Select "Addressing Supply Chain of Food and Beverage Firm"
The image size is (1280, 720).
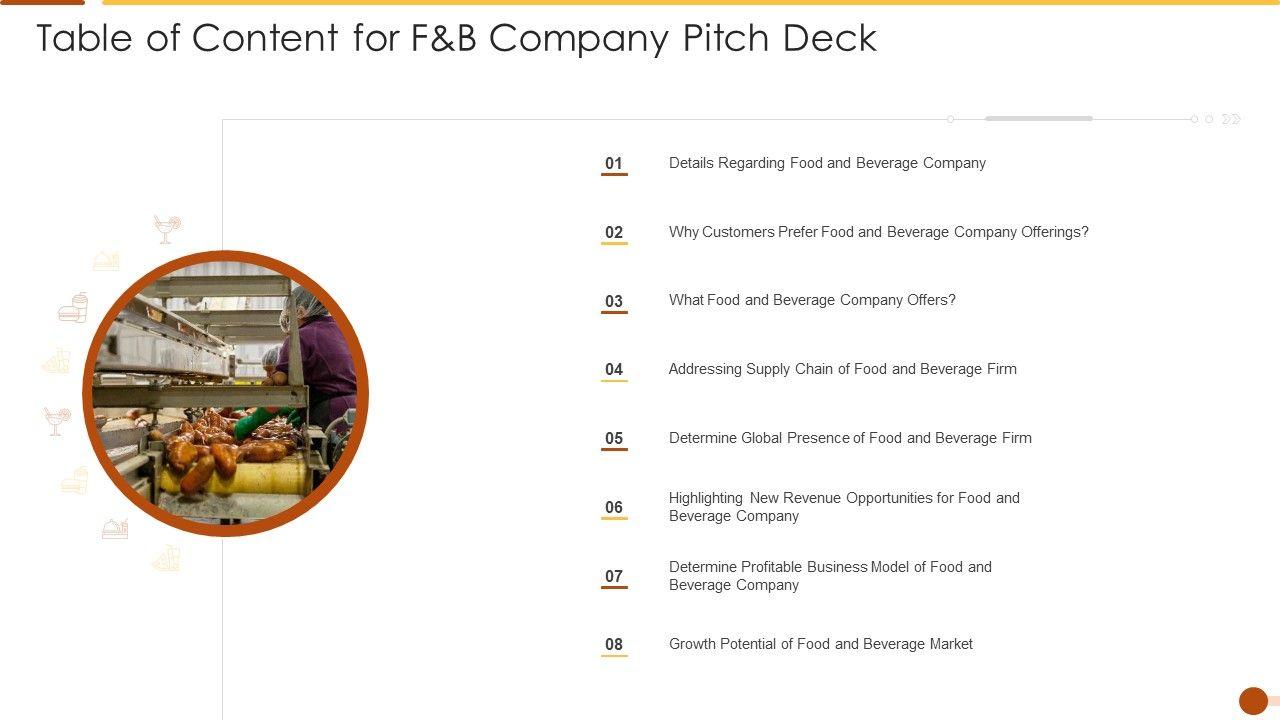pyautogui.click(x=842, y=369)
